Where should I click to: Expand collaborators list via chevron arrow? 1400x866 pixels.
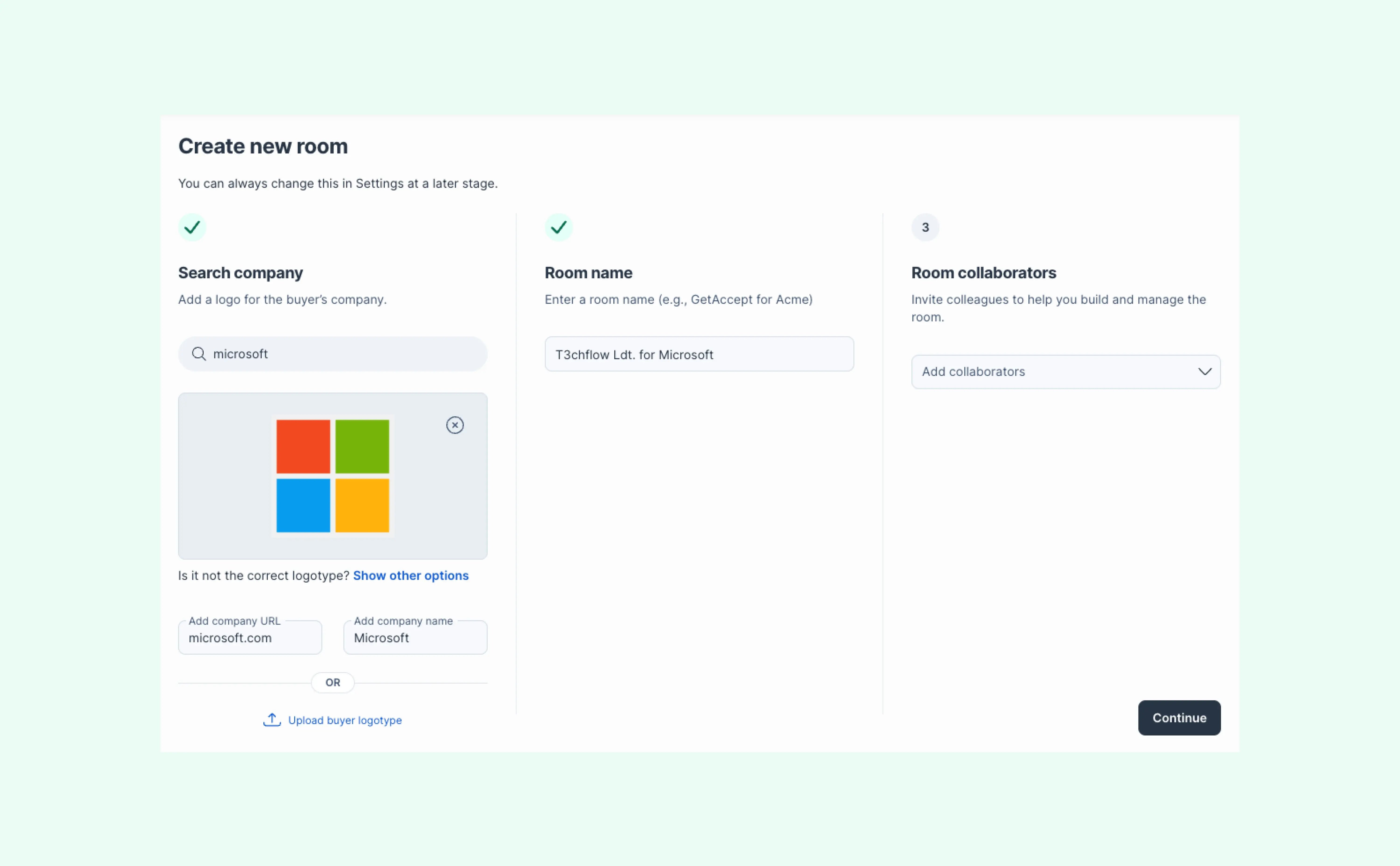1205,372
